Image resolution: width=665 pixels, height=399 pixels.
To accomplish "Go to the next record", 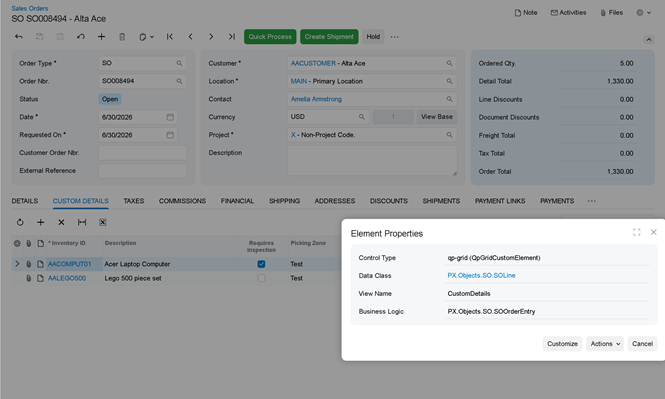I will 211,37.
